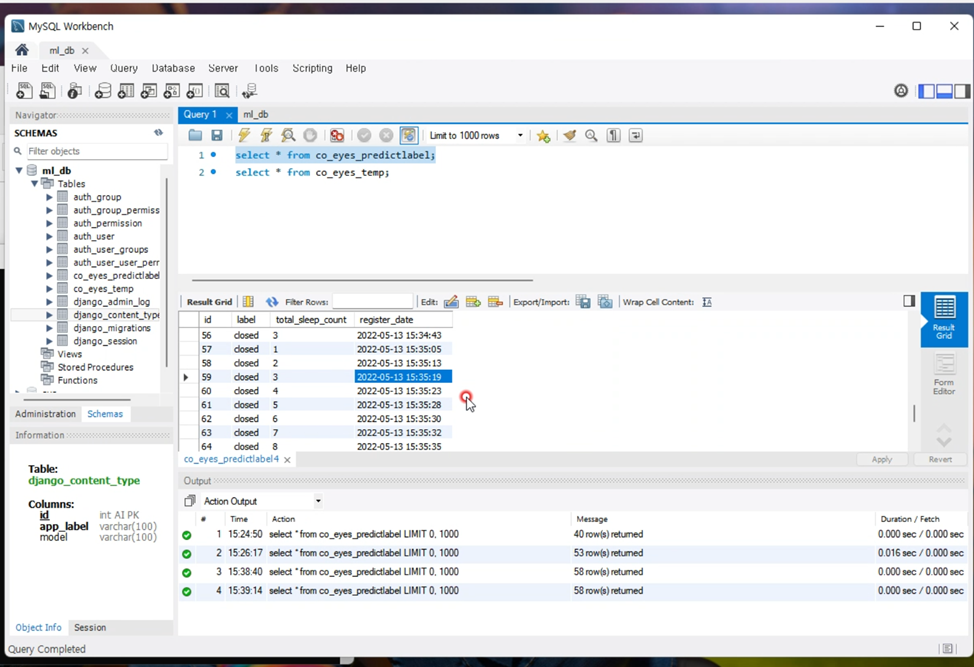Click in Filter objects search field

96,151
